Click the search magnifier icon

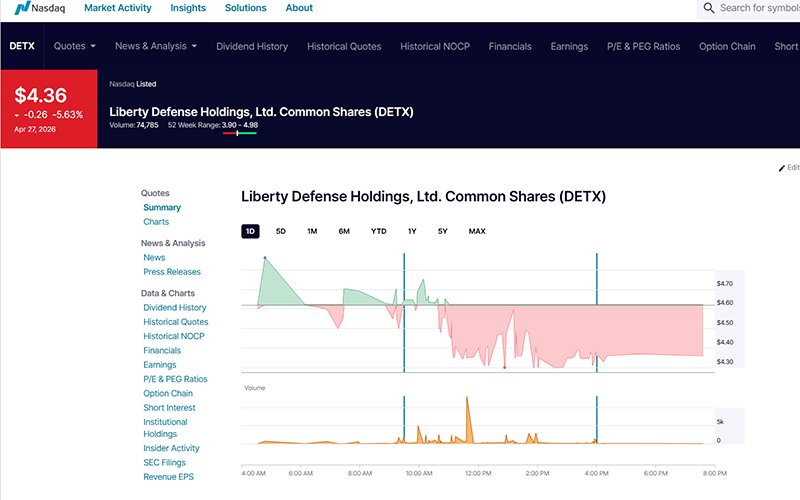tap(709, 8)
